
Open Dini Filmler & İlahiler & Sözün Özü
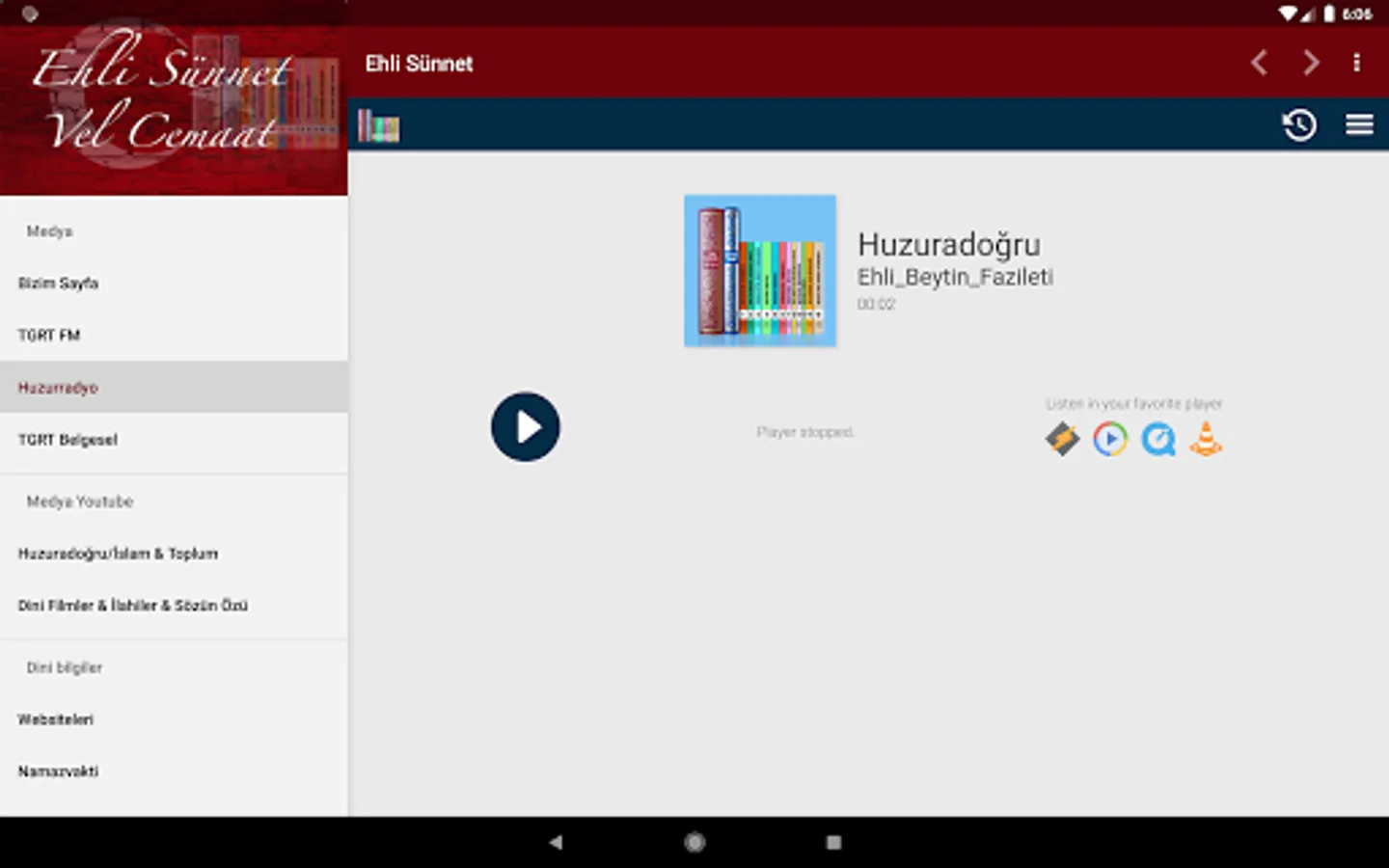point(174,605)
